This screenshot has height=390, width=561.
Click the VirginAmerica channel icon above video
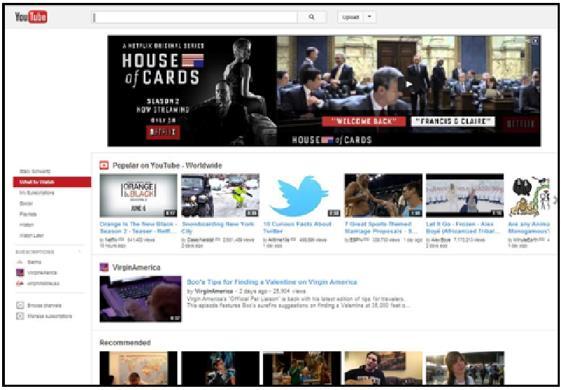(x=104, y=267)
